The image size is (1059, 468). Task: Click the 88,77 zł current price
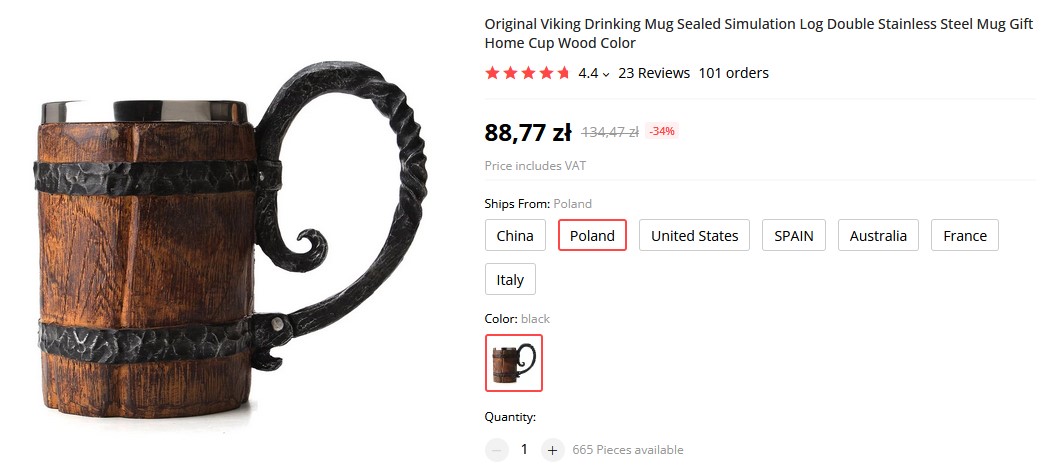point(527,132)
